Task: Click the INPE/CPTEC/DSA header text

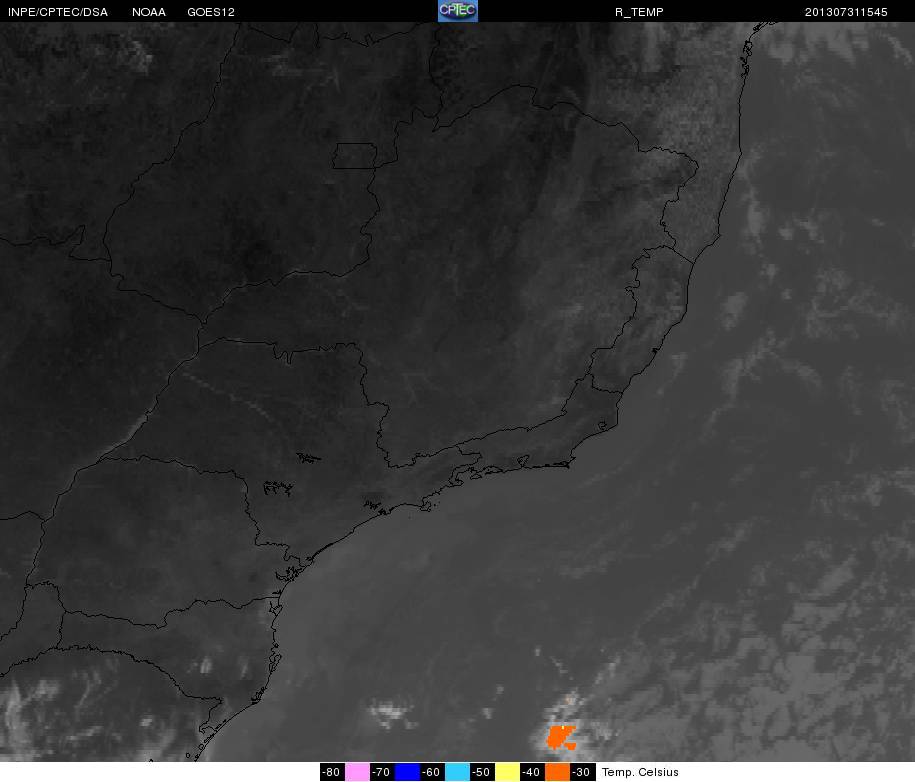Action: [58, 12]
